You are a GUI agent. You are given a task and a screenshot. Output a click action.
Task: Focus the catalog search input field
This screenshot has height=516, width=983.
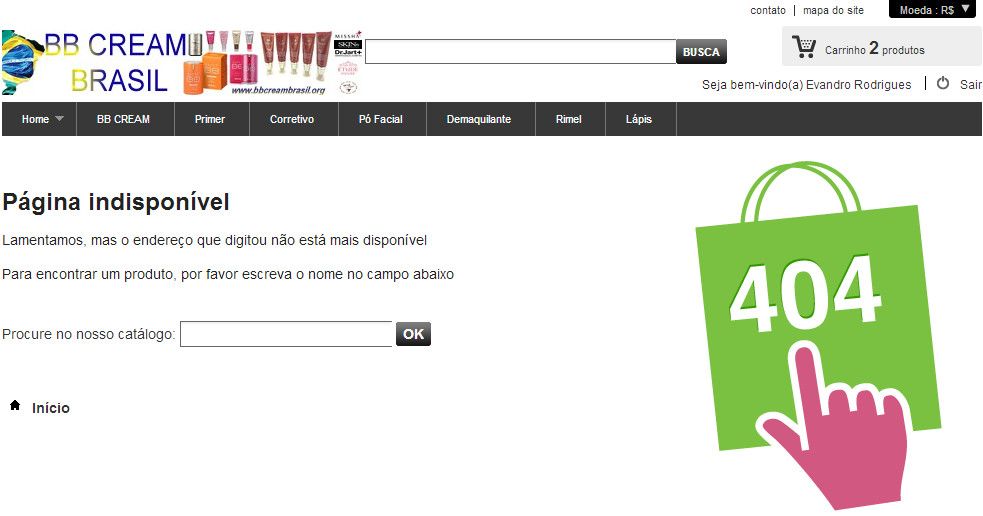click(286, 334)
